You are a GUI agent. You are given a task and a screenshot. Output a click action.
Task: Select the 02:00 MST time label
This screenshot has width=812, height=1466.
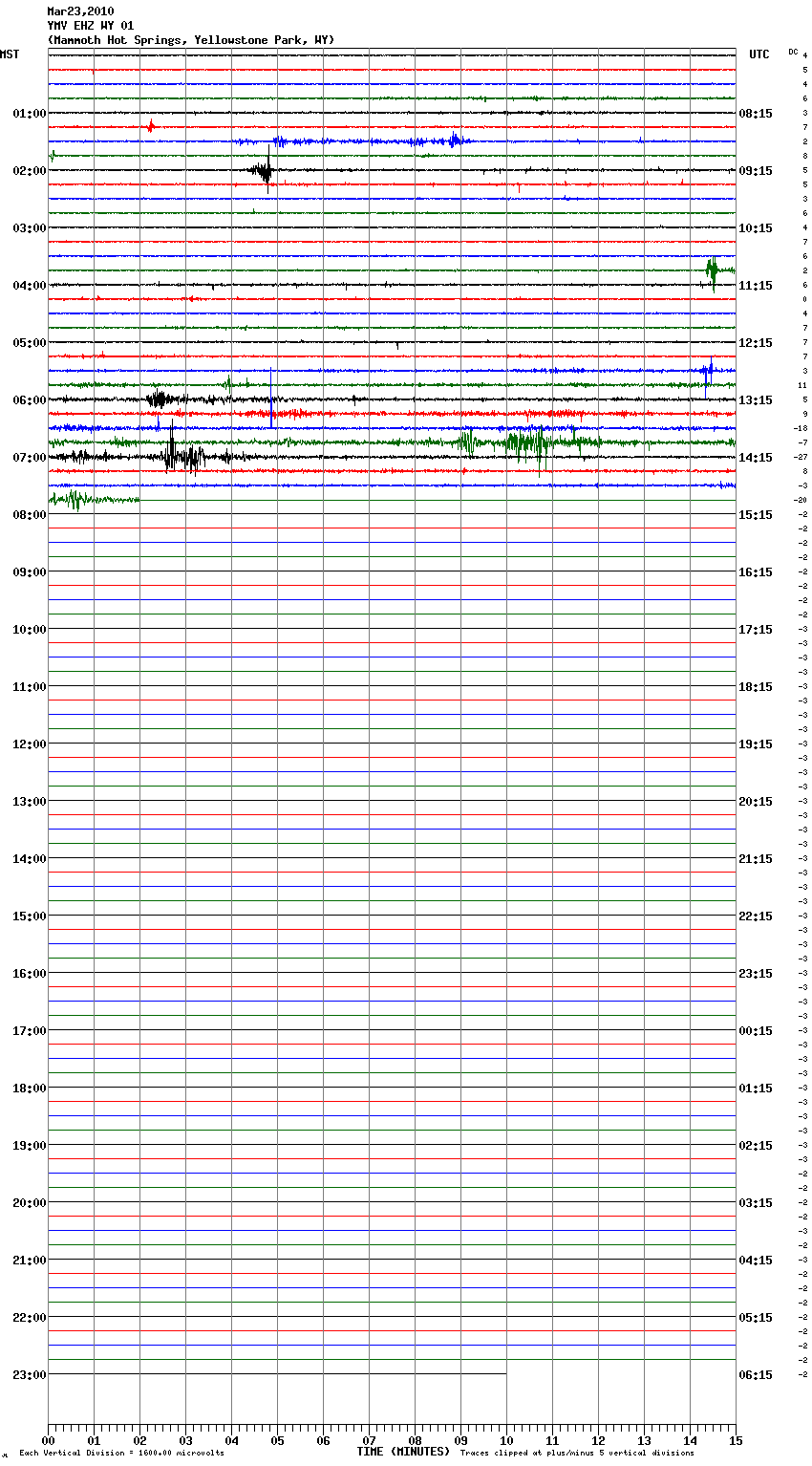[x=30, y=171]
